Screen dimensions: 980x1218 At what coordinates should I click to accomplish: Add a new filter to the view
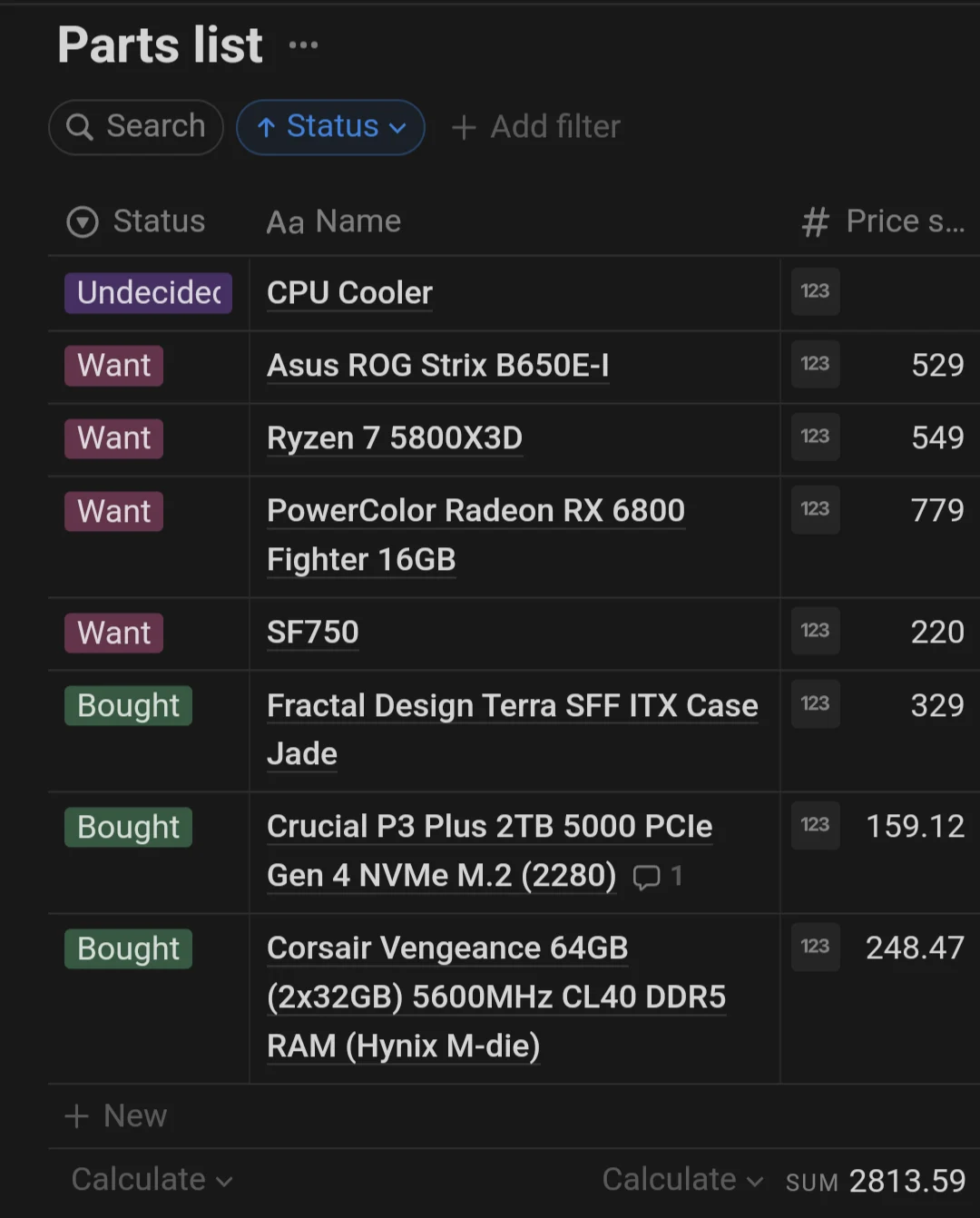535,127
